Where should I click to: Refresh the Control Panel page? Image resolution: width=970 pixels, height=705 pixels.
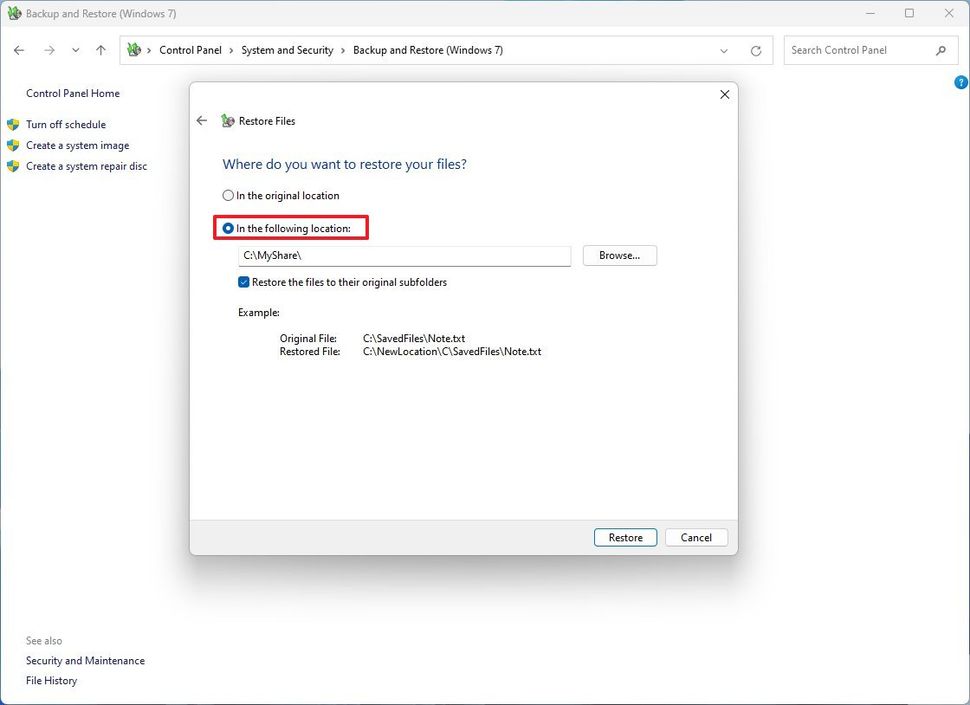pos(756,49)
